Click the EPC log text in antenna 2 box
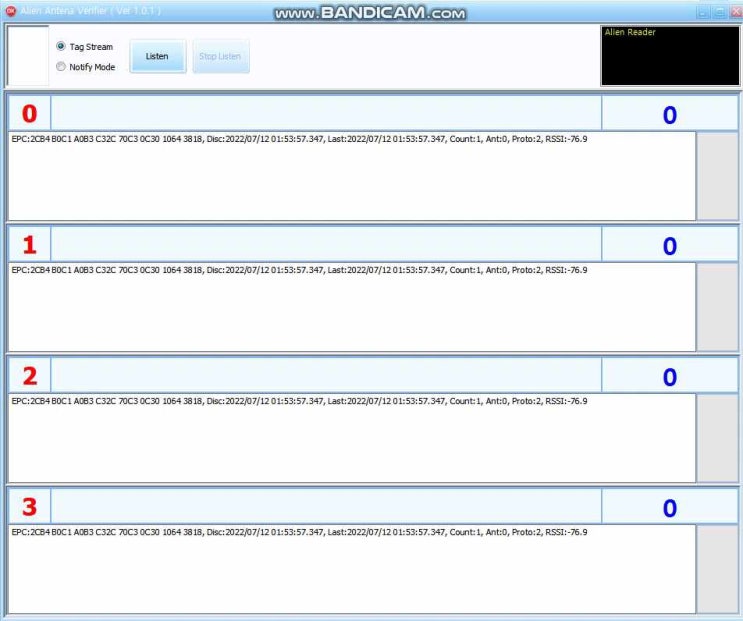 (299, 401)
